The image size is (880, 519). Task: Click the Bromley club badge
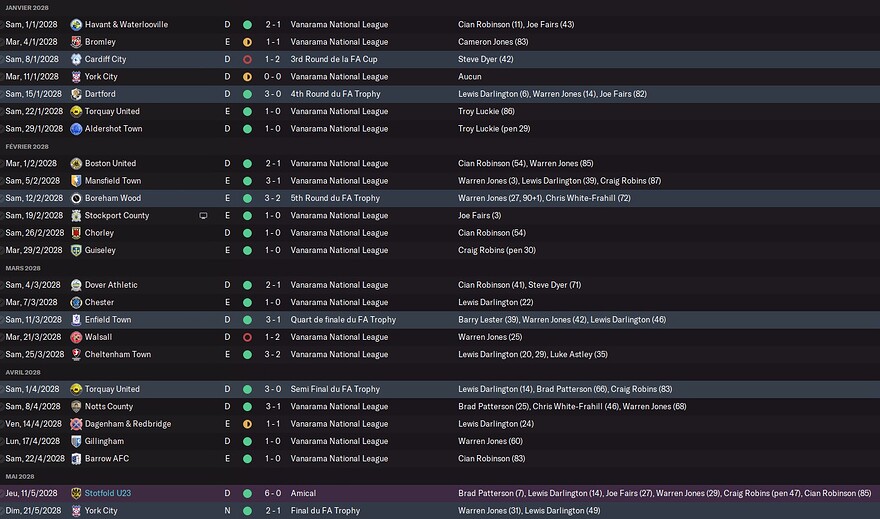click(x=76, y=42)
